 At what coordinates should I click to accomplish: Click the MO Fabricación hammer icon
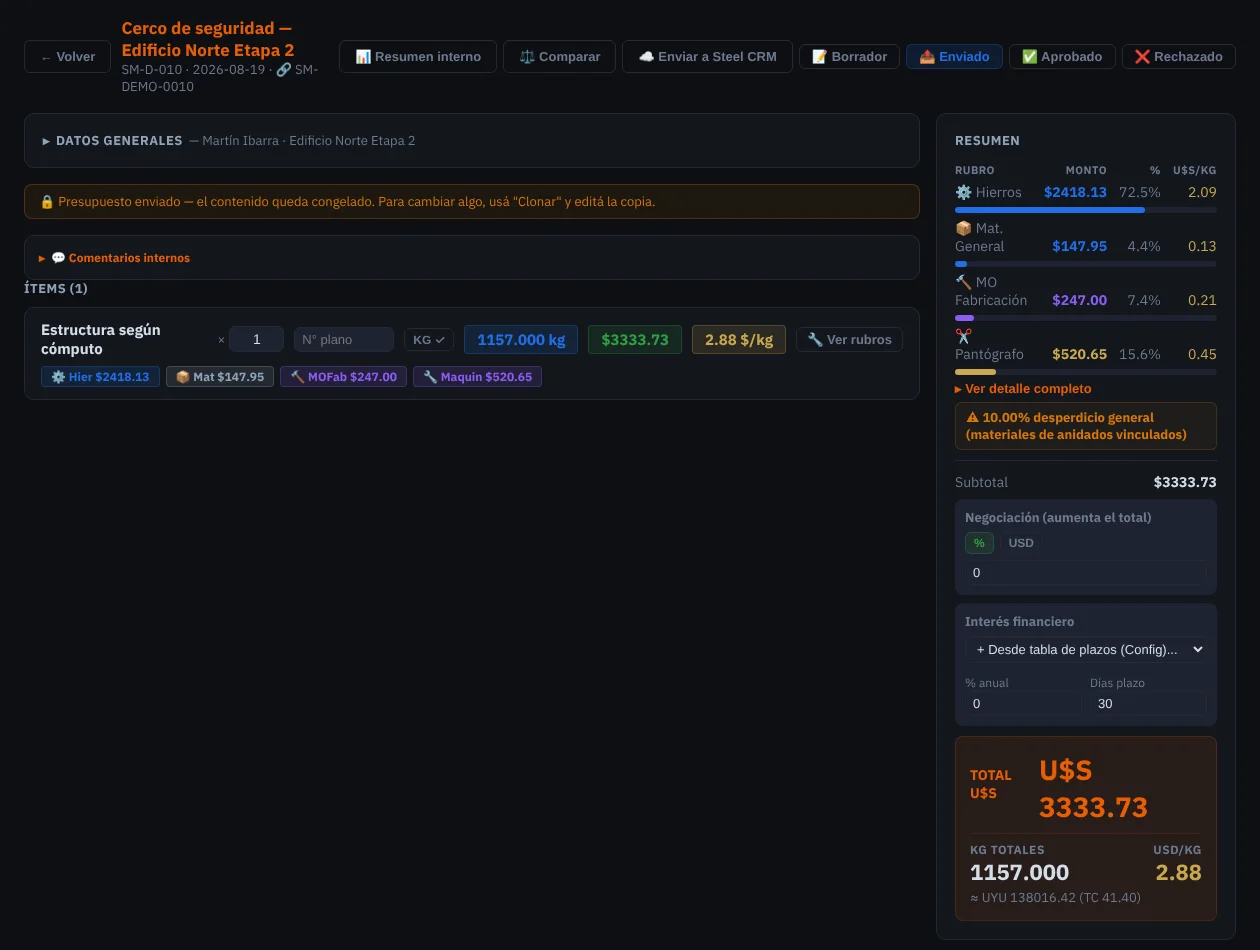pyautogui.click(x=963, y=282)
